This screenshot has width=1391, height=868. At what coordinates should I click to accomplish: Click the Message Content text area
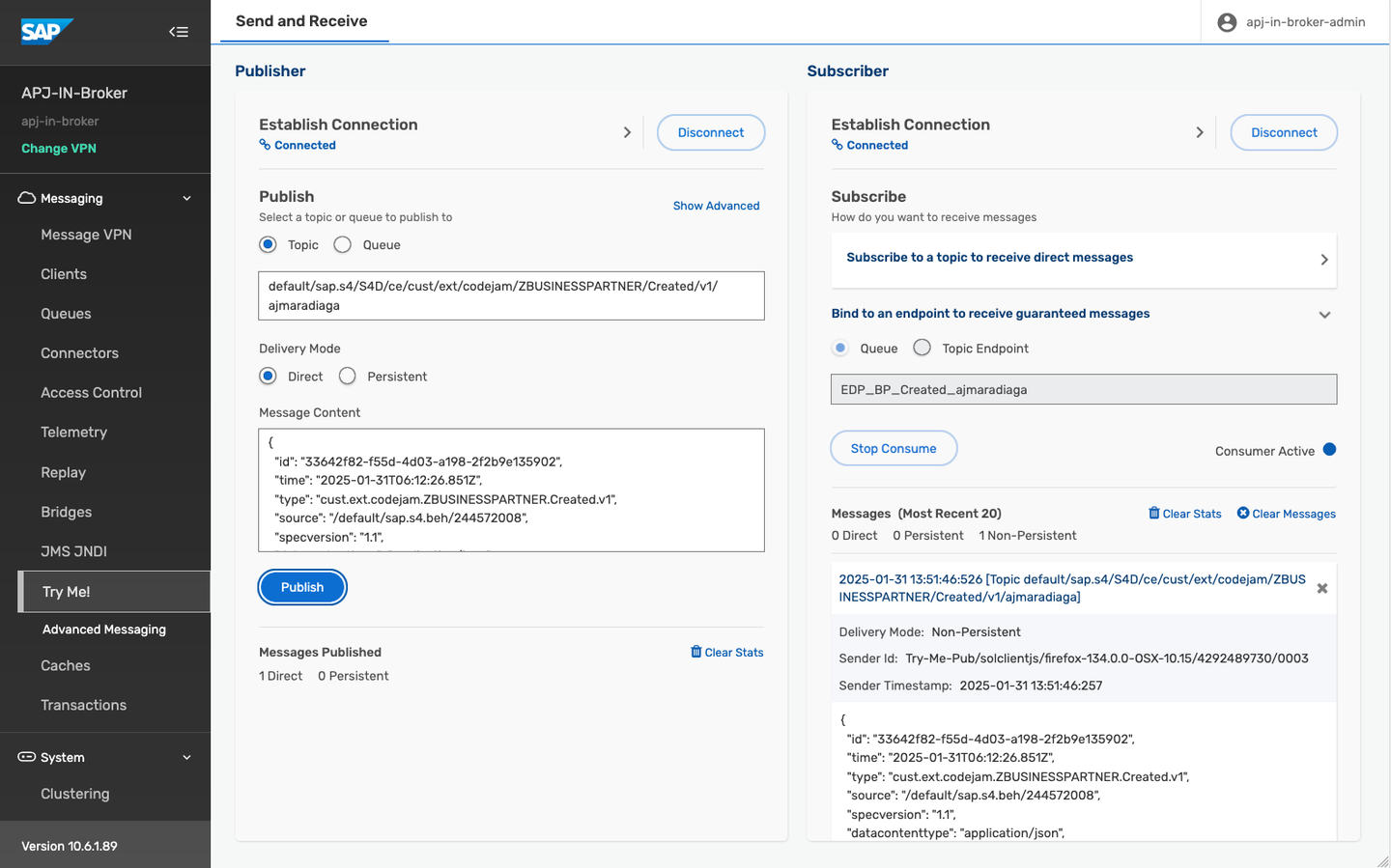point(511,490)
